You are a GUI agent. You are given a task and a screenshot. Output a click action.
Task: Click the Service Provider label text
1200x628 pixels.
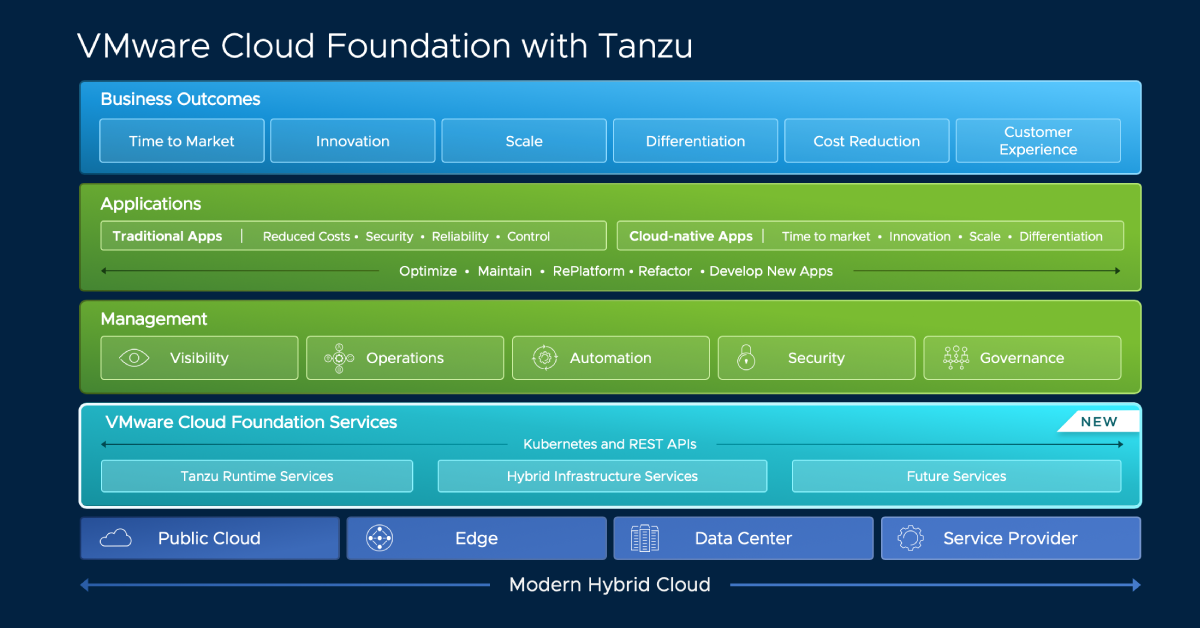click(x=1010, y=538)
